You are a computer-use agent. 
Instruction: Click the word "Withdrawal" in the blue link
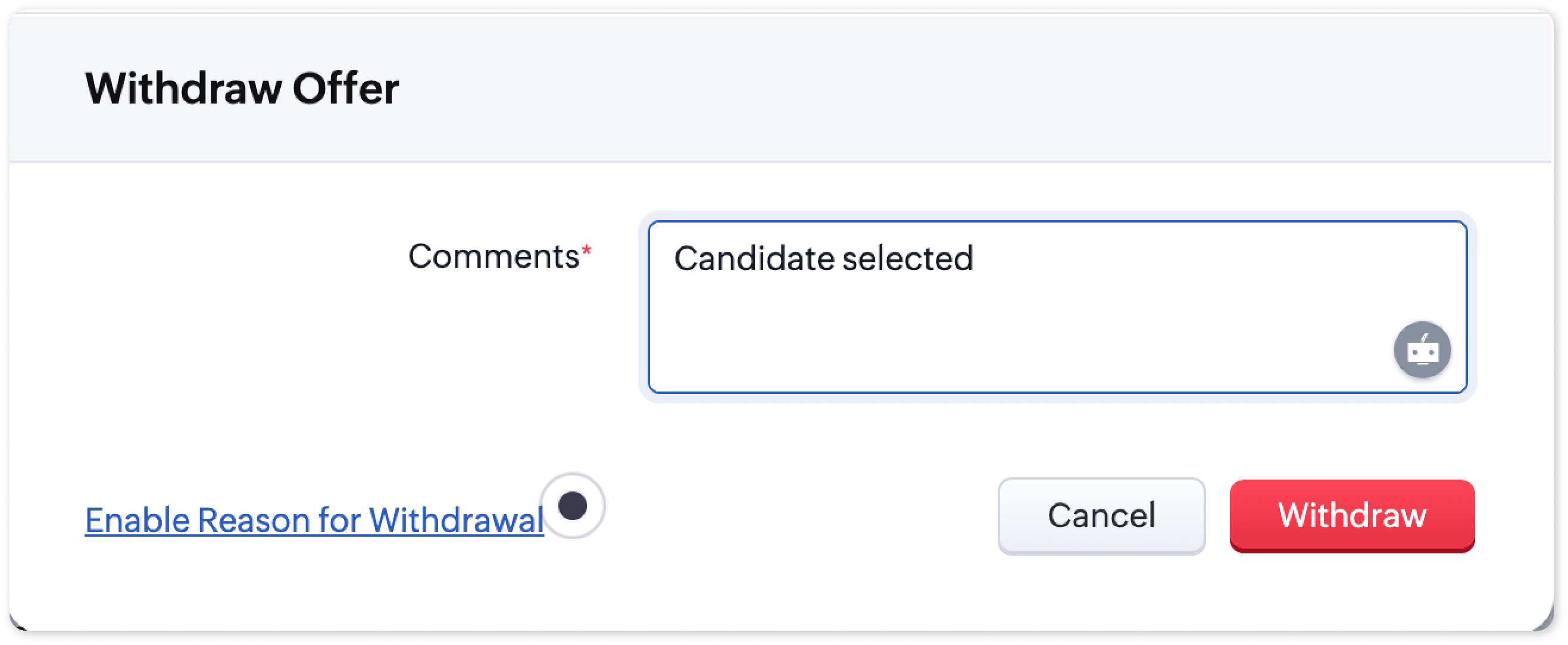click(456, 520)
